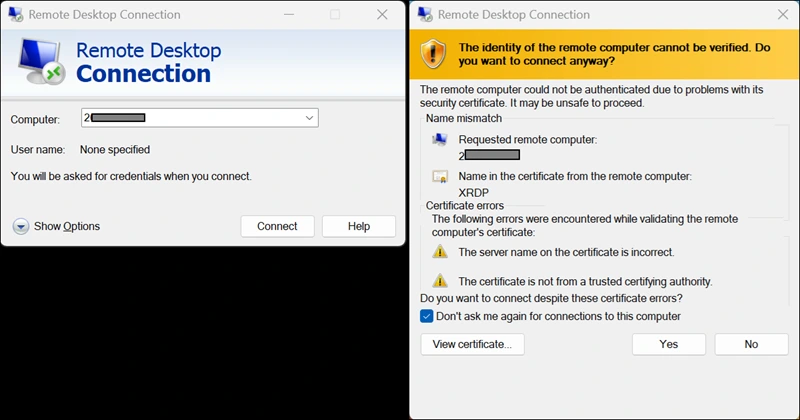Select the XRDP certificate name text

click(473, 193)
